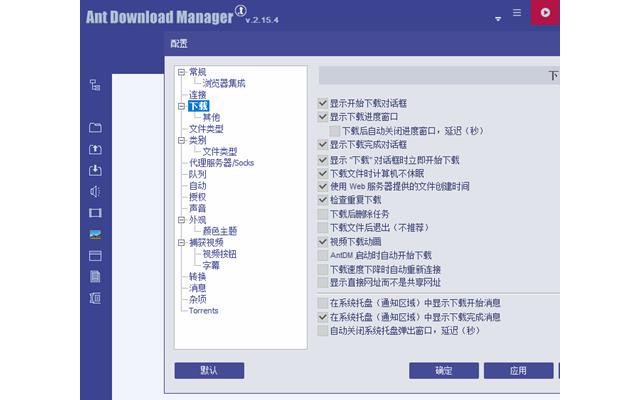This screenshot has width=640, height=400.
Task: Collapse the 捕获视频 tree node expander
Action: [182, 243]
